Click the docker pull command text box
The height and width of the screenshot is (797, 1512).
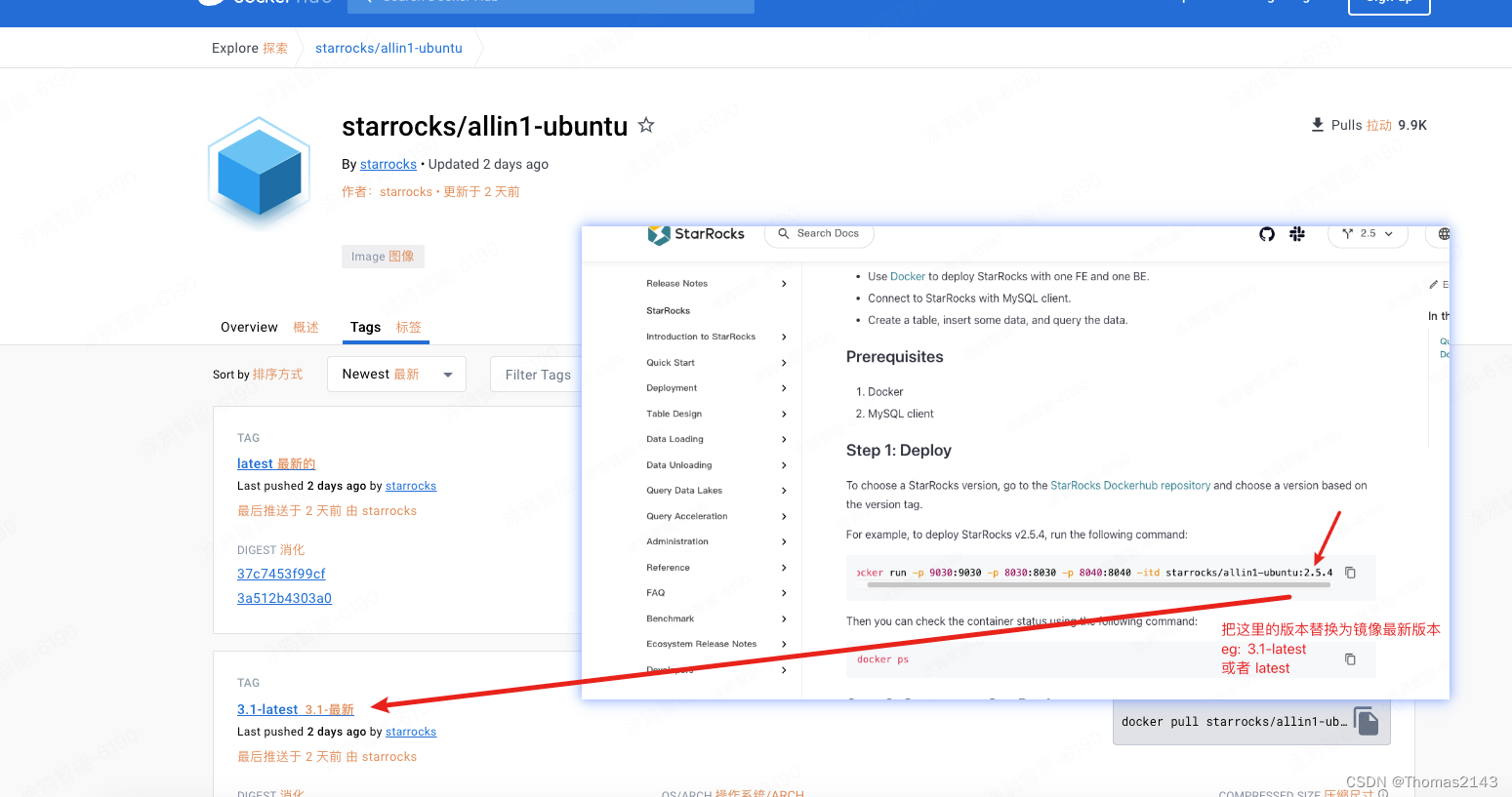point(1251,722)
